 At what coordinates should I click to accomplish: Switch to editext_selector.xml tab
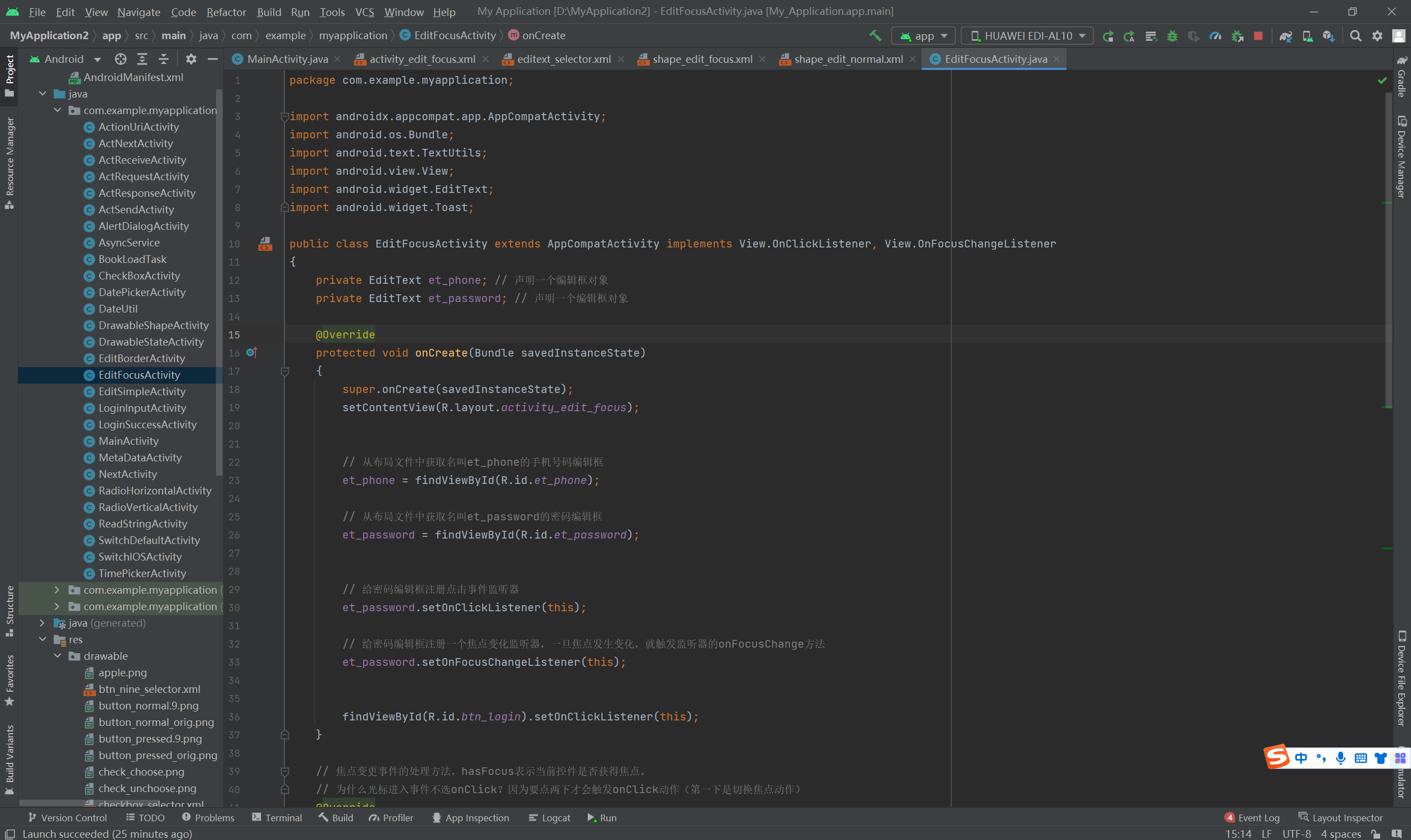coord(563,59)
